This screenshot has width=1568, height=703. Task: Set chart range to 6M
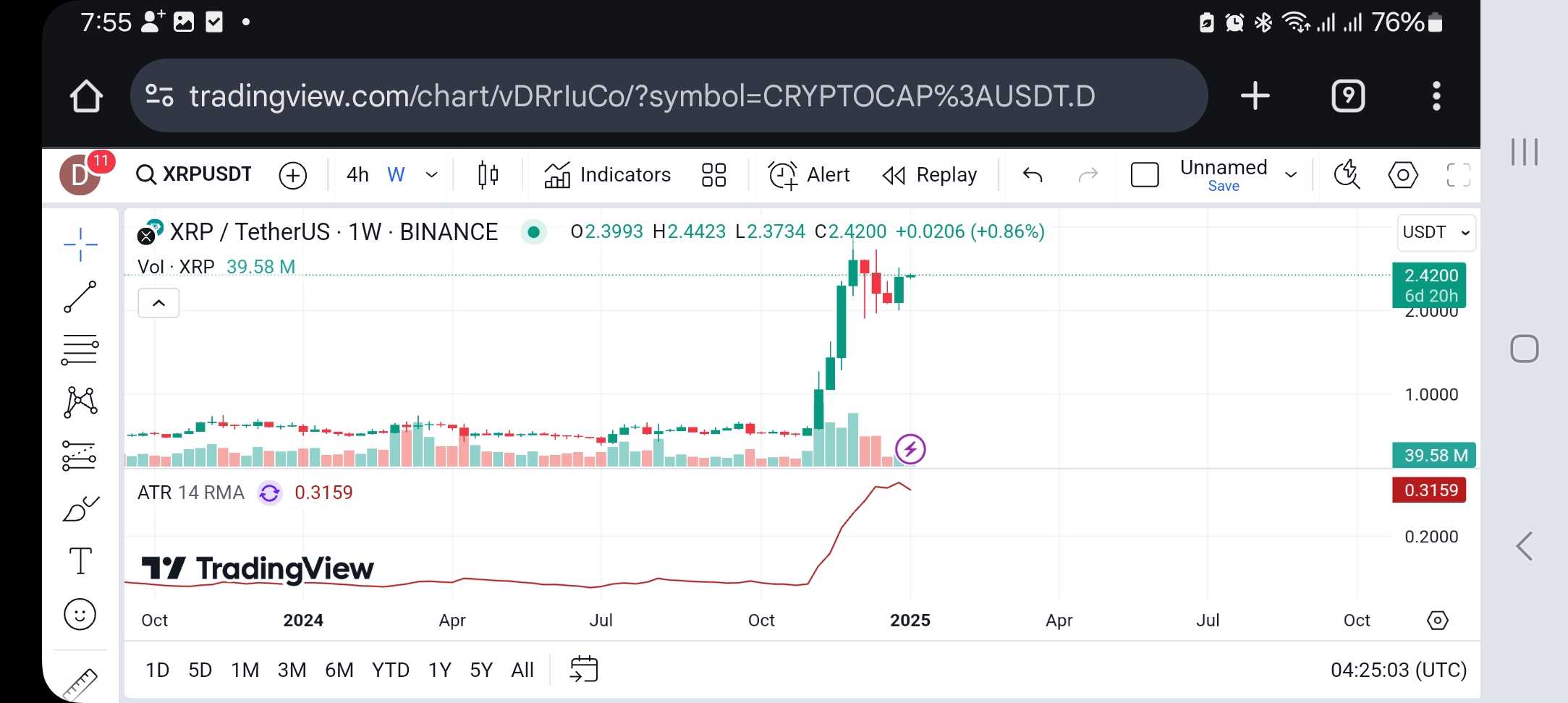339,670
